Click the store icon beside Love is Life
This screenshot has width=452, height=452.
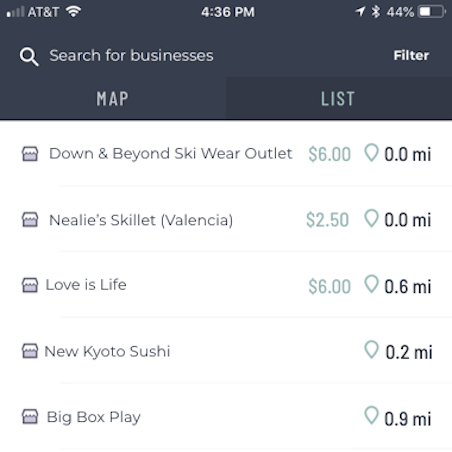point(30,285)
